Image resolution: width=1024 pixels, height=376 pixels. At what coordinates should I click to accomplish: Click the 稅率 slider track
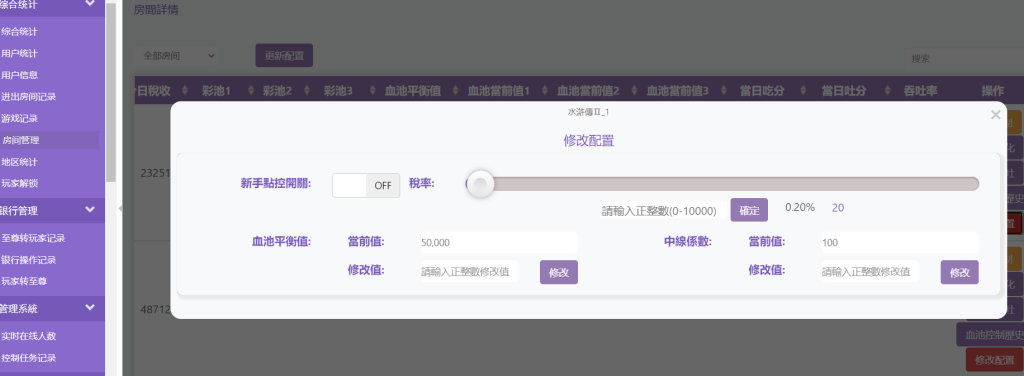722,184
